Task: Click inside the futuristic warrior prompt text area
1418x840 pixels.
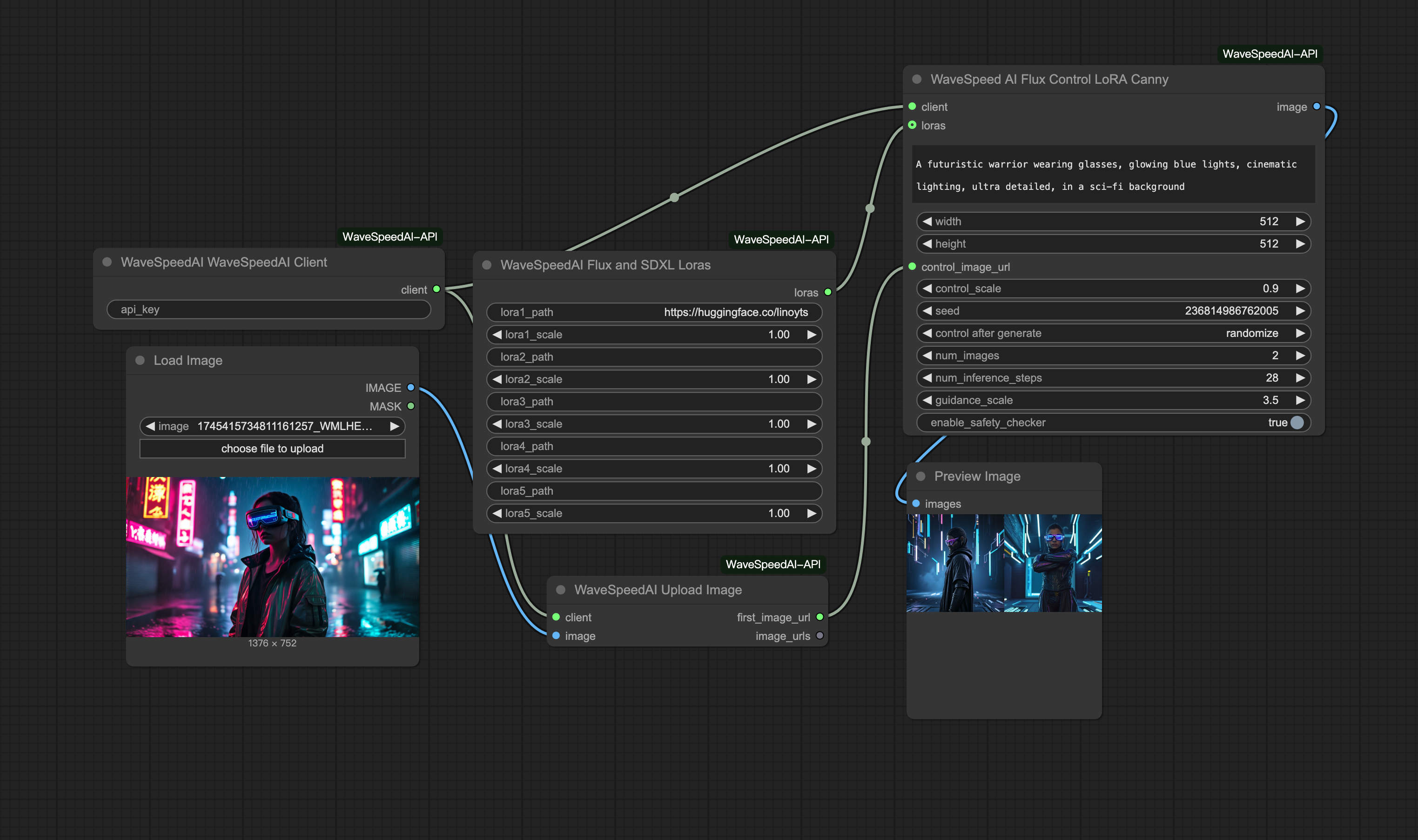Action: [1113, 175]
